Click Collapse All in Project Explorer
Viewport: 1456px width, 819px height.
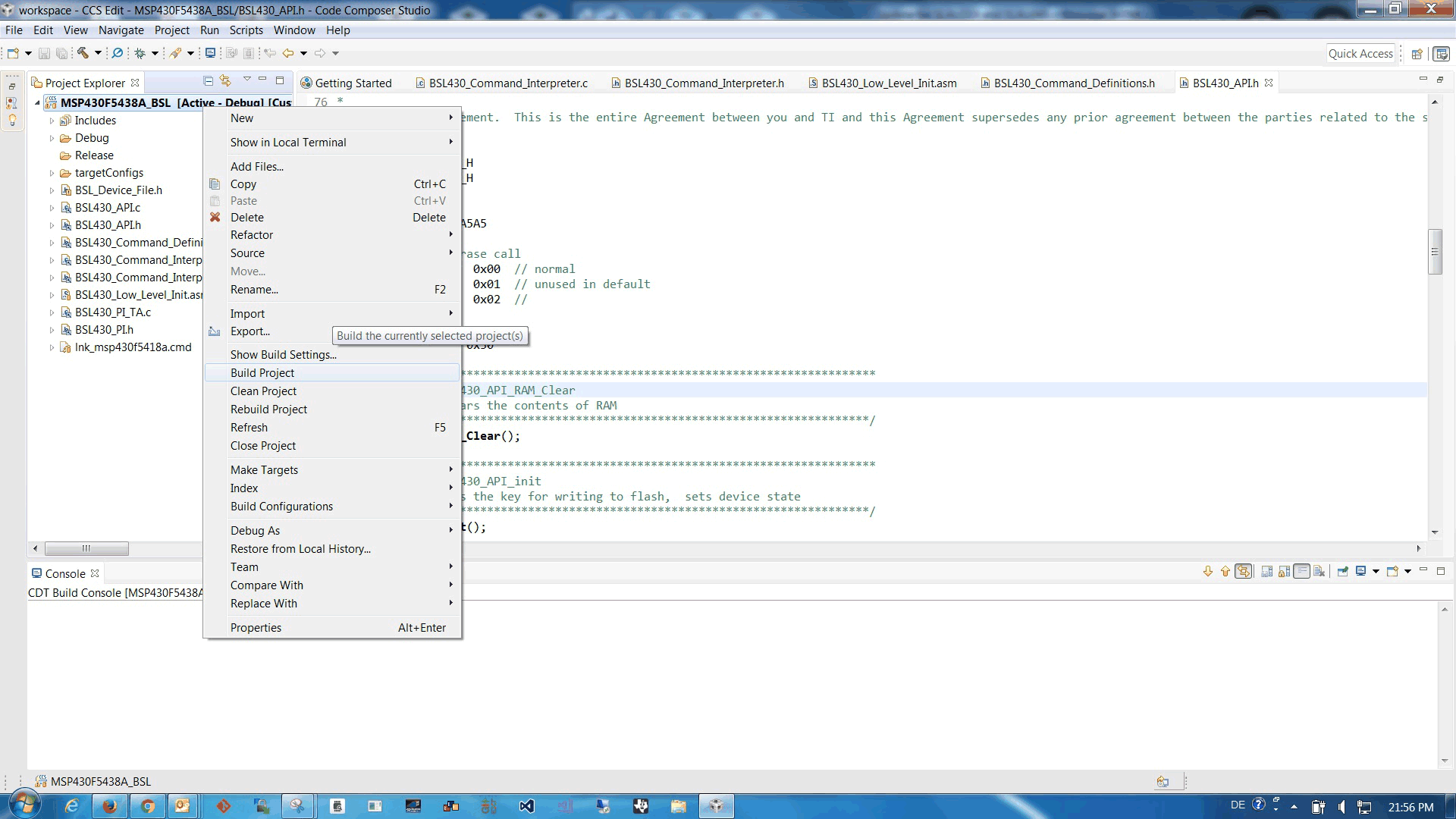[208, 80]
